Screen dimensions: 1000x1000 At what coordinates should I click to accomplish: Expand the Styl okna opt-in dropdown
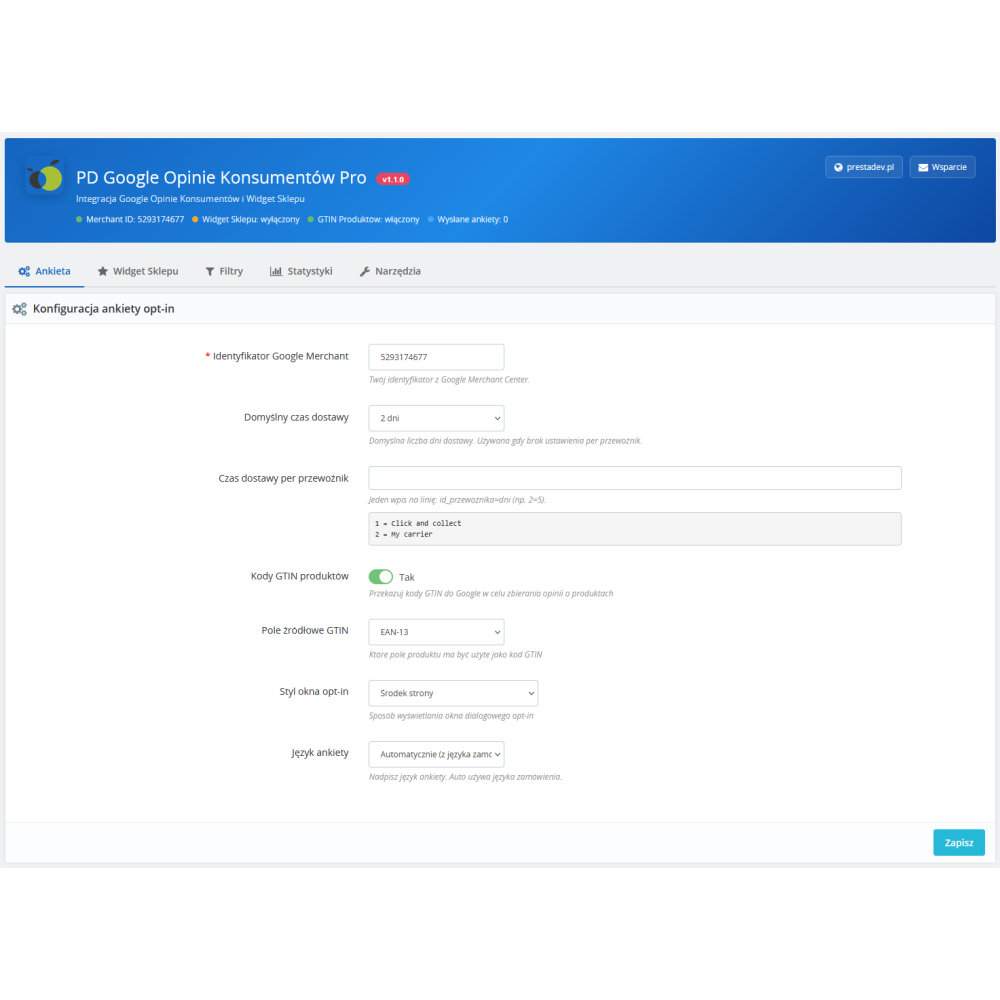[453, 693]
